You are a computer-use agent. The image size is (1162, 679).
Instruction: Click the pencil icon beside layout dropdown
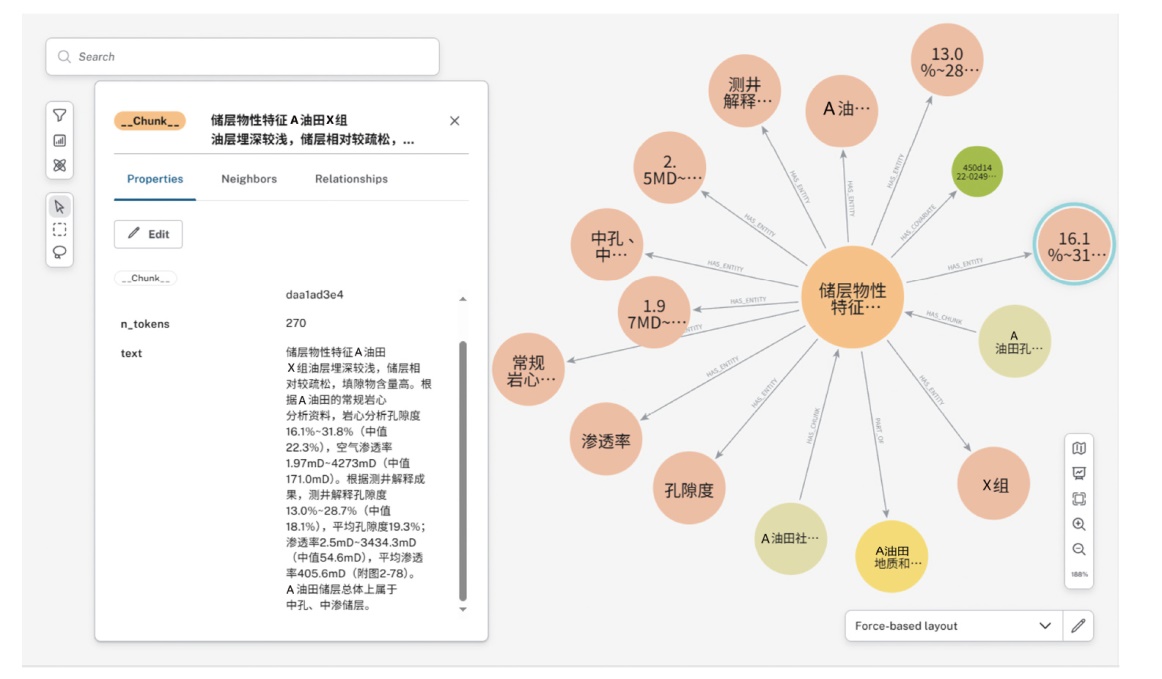coord(1078,626)
